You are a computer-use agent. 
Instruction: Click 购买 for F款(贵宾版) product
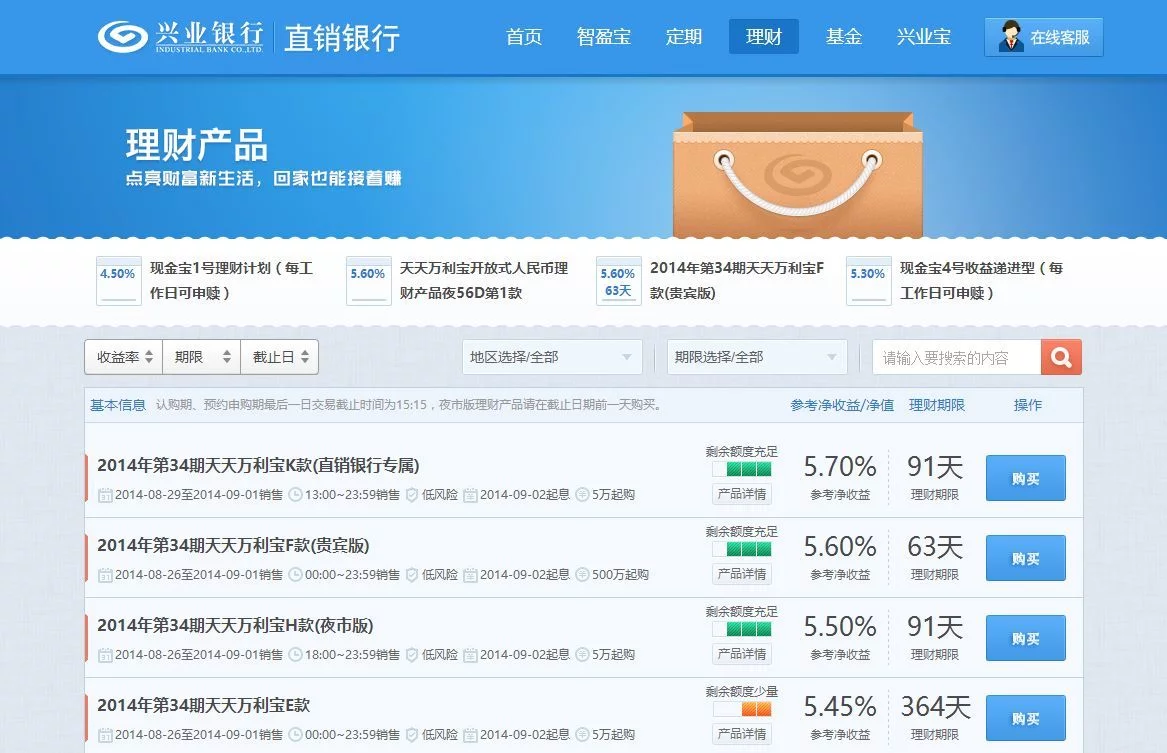(x=1026, y=558)
